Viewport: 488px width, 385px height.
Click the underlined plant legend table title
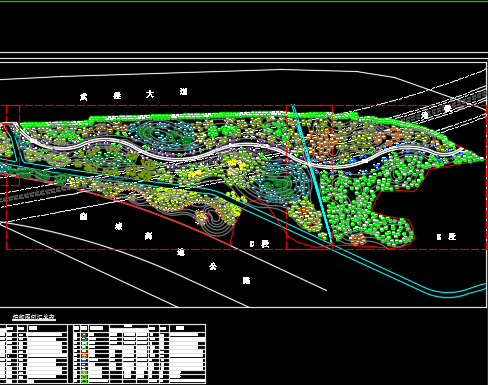[34, 317]
